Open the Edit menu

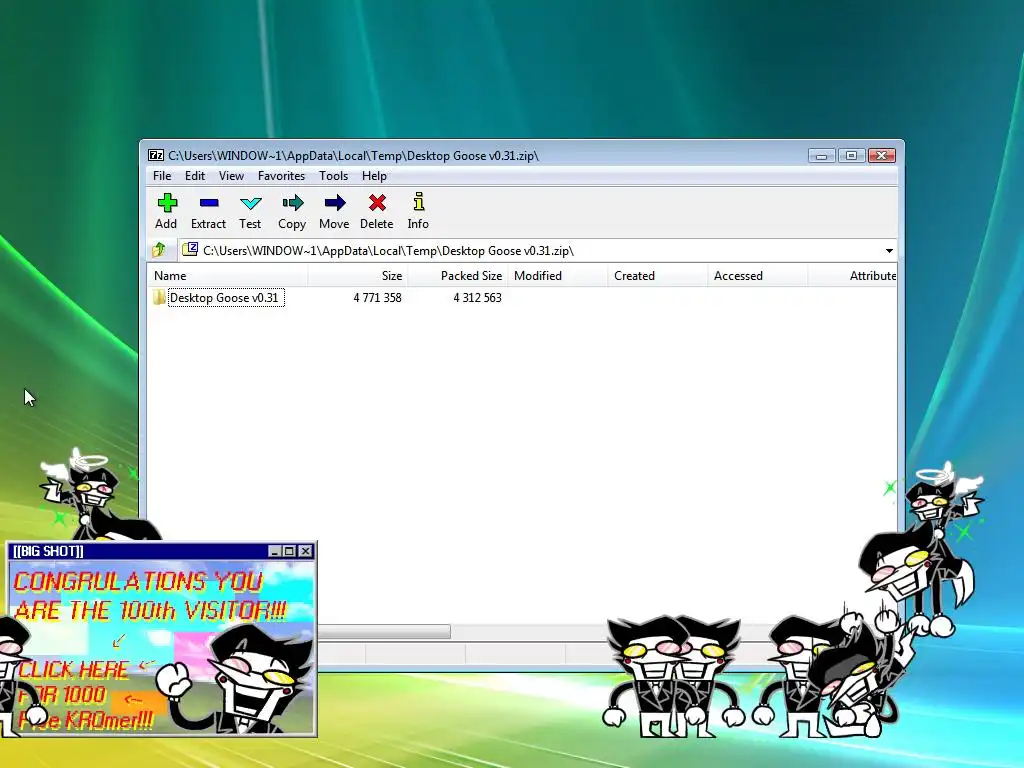coord(195,176)
